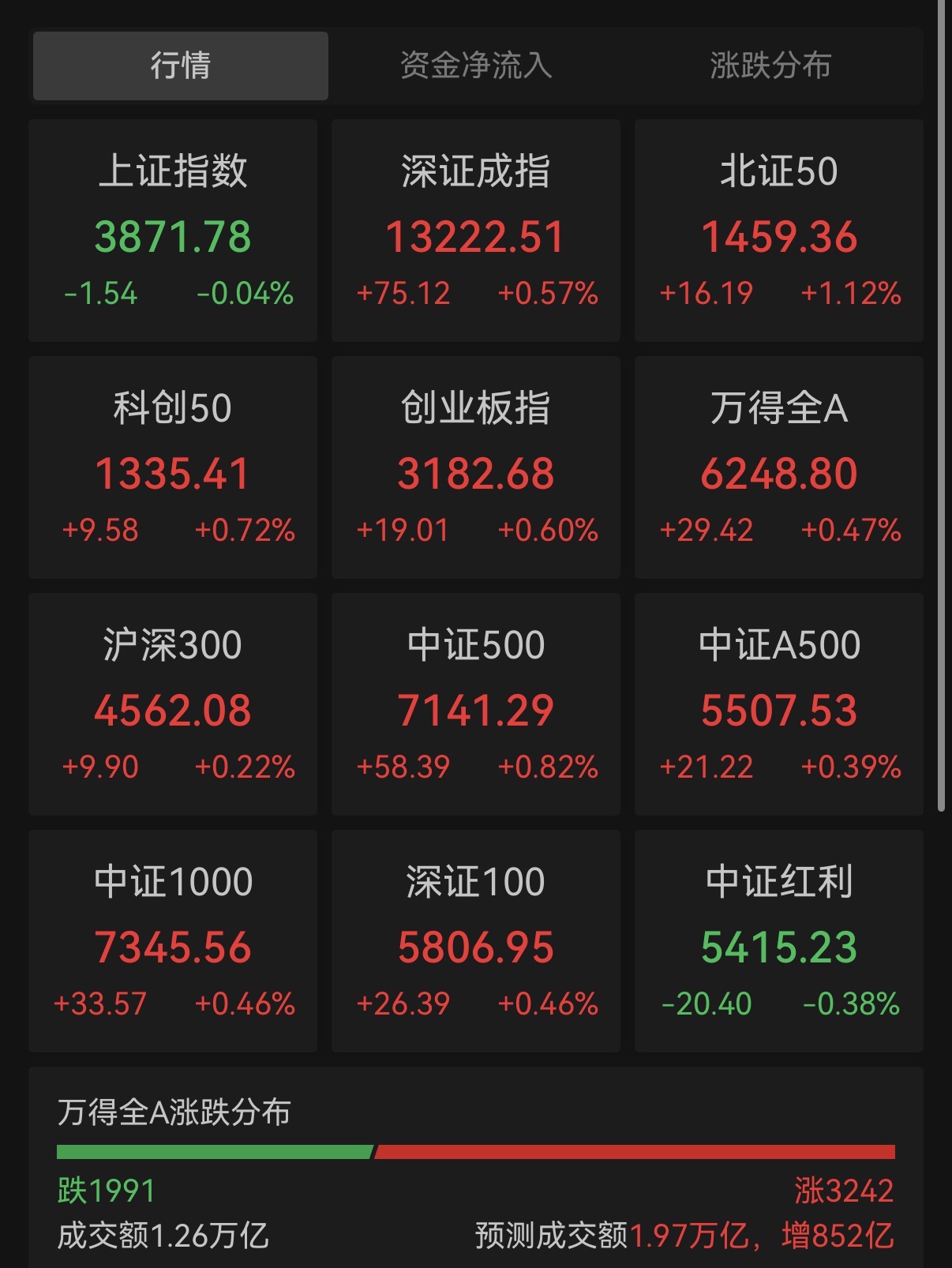
Task: Open the 万得全A index card
Action: [779, 467]
